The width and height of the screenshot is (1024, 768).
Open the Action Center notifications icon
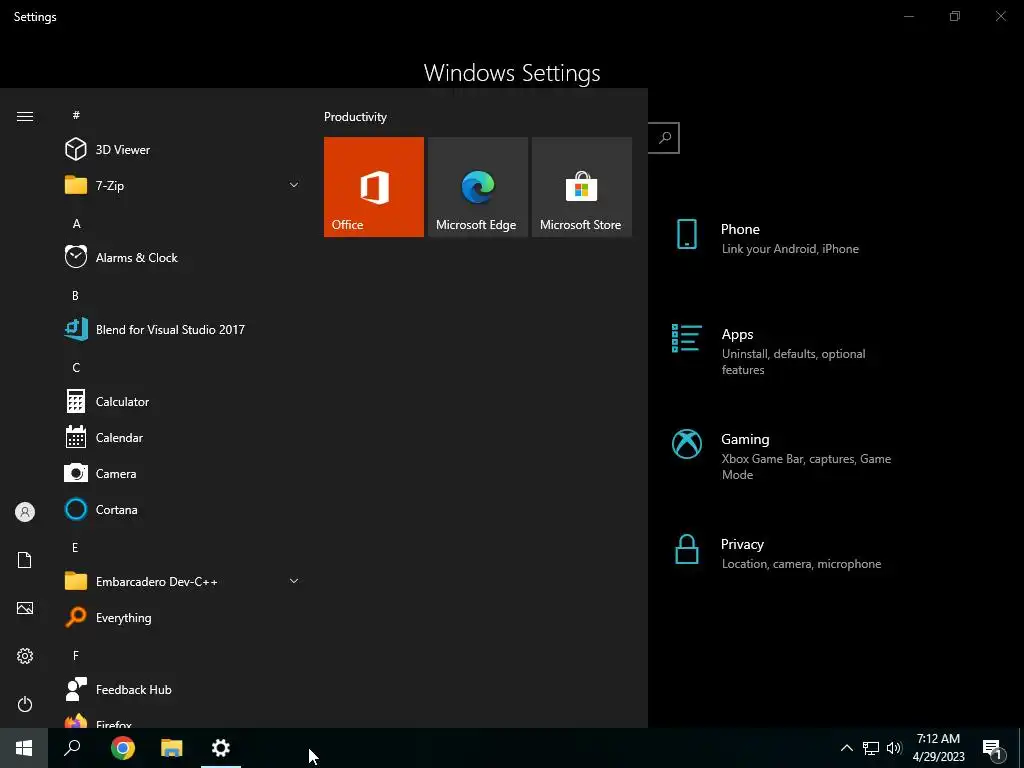coord(993,749)
